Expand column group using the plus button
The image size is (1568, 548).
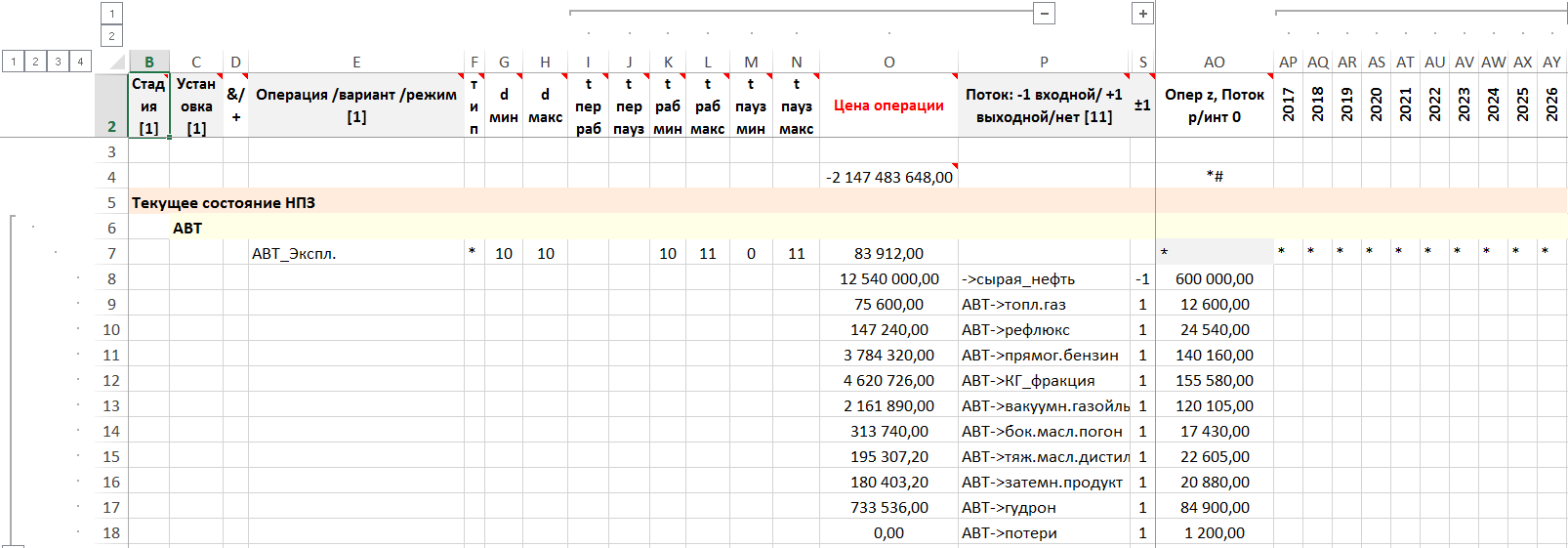coord(1143,14)
